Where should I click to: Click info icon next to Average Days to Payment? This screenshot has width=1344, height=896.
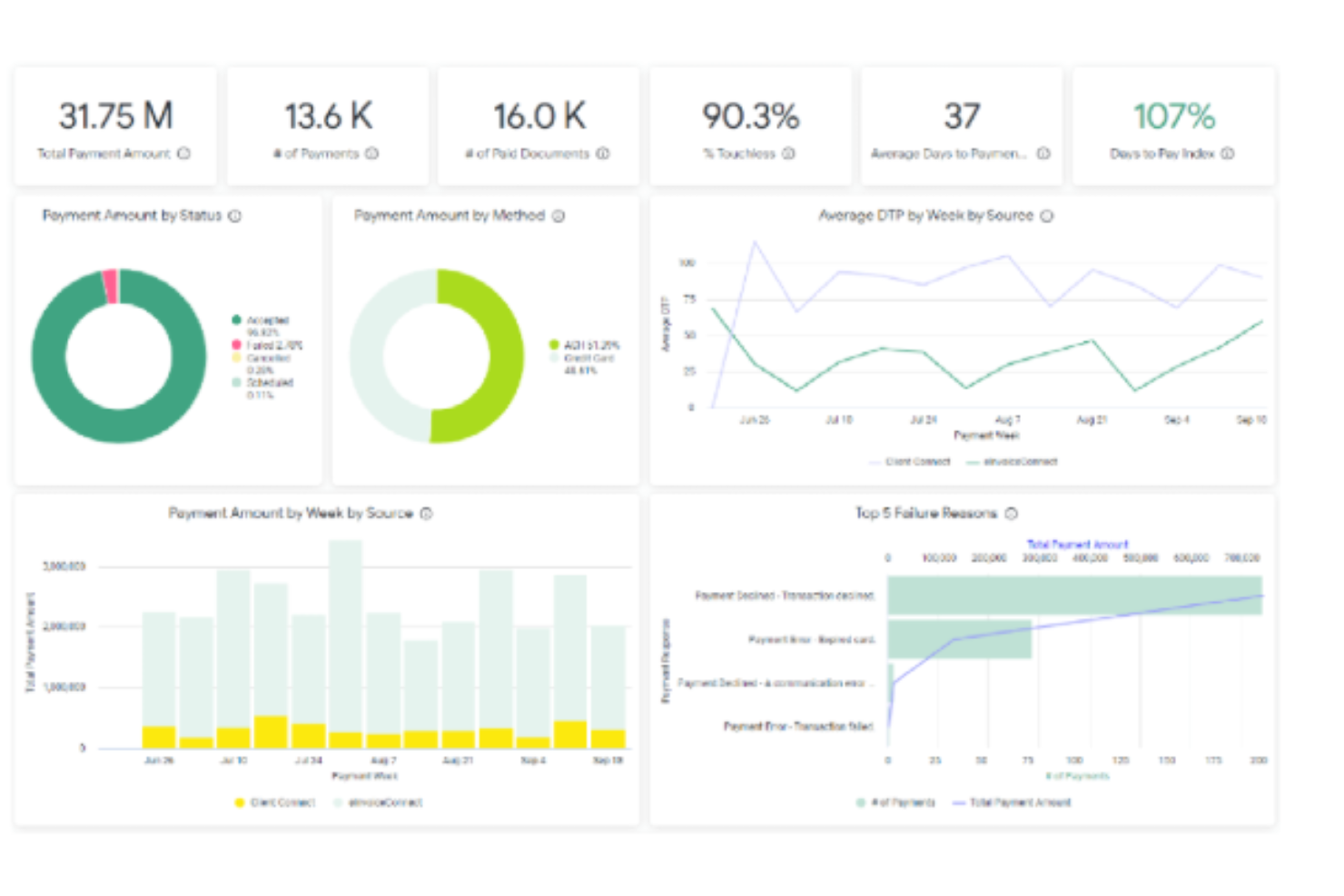pyautogui.click(x=1044, y=154)
